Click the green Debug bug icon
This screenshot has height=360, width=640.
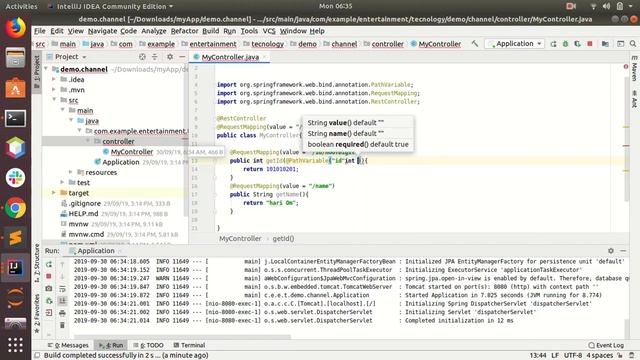coord(565,44)
